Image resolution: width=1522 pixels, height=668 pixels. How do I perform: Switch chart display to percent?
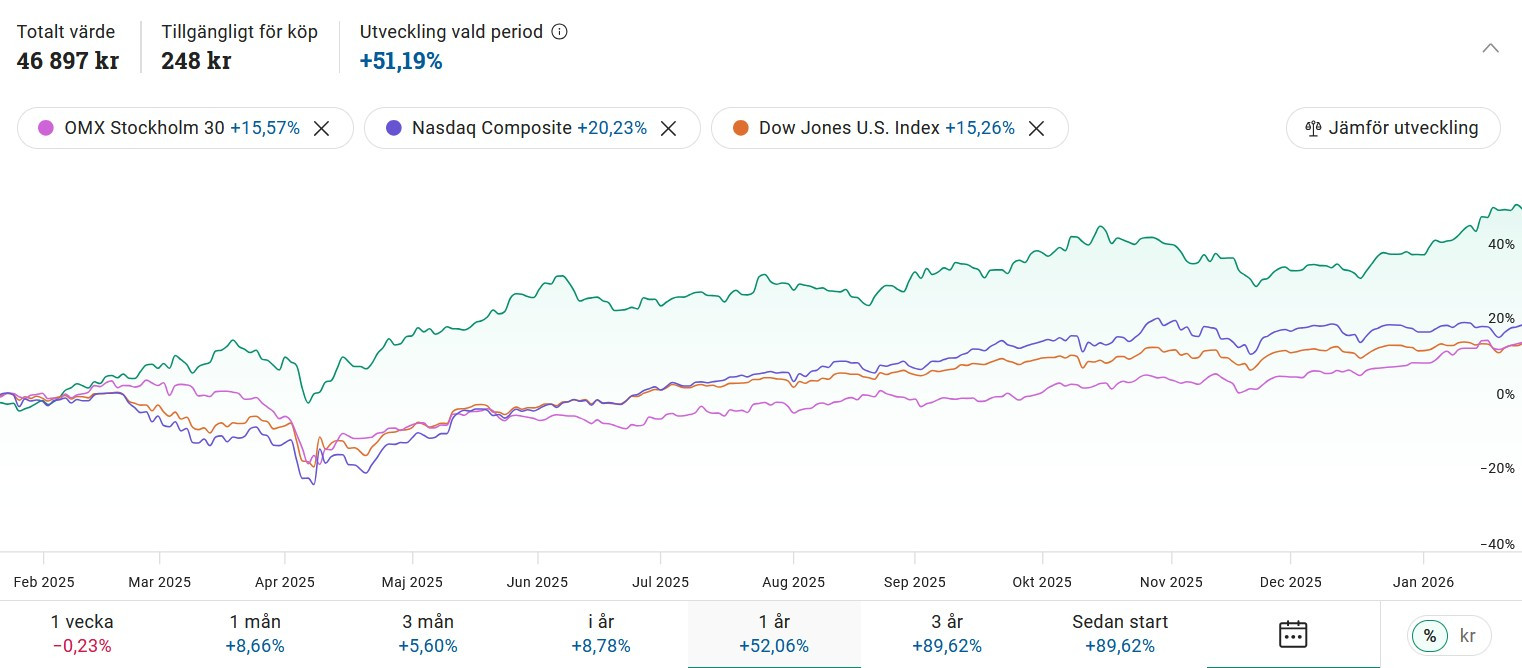(1430, 635)
